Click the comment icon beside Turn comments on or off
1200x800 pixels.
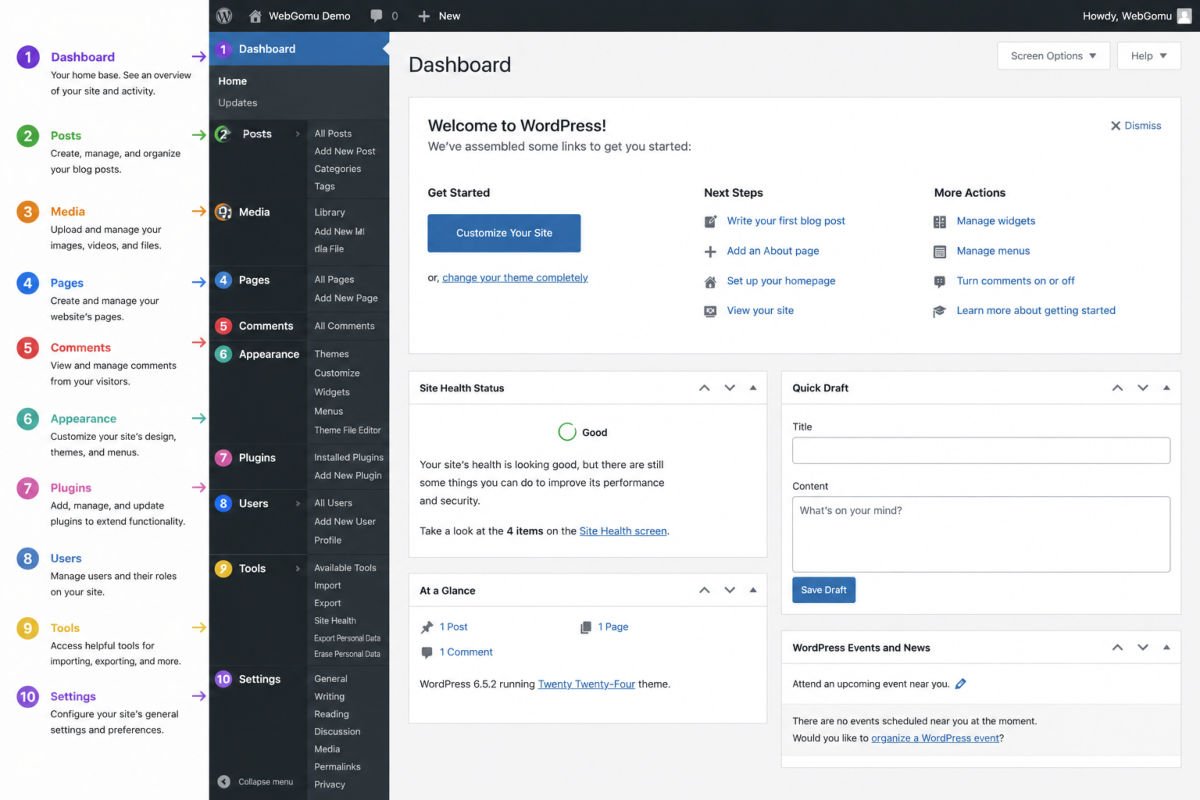pos(939,282)
